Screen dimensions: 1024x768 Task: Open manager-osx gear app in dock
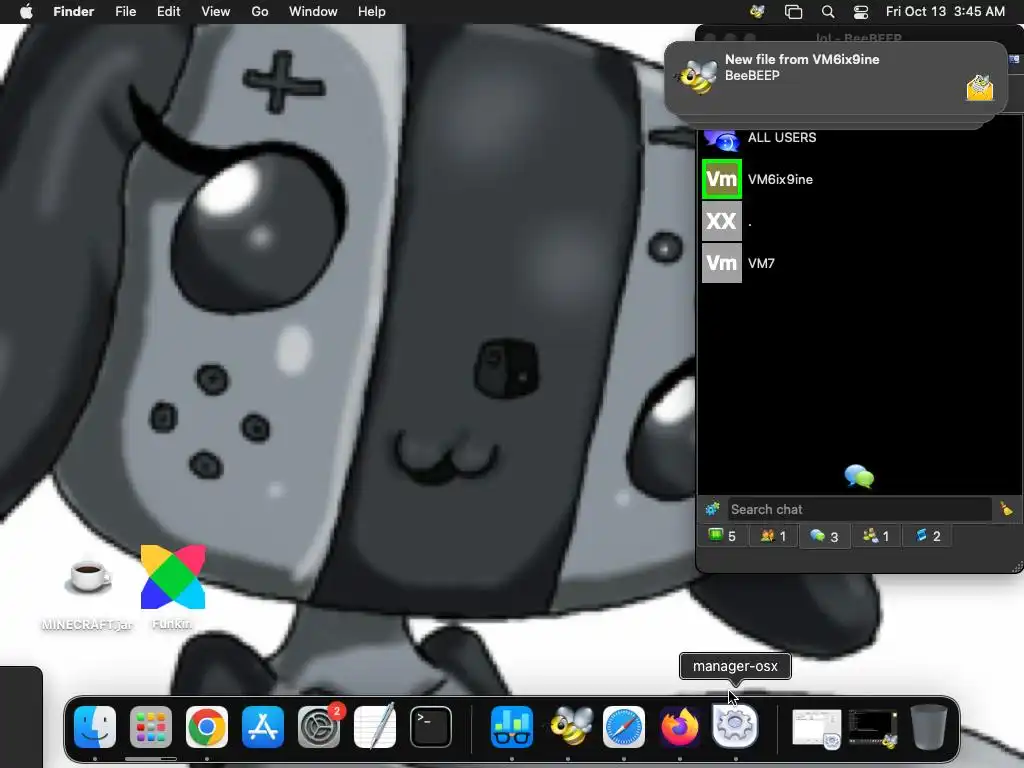click(735, 726)
